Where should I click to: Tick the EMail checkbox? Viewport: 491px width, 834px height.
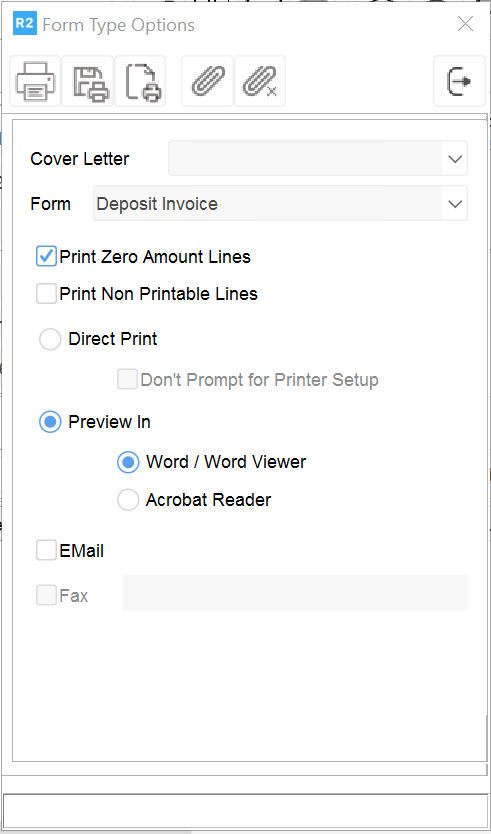pyautogui.click(x=46, y=551)
